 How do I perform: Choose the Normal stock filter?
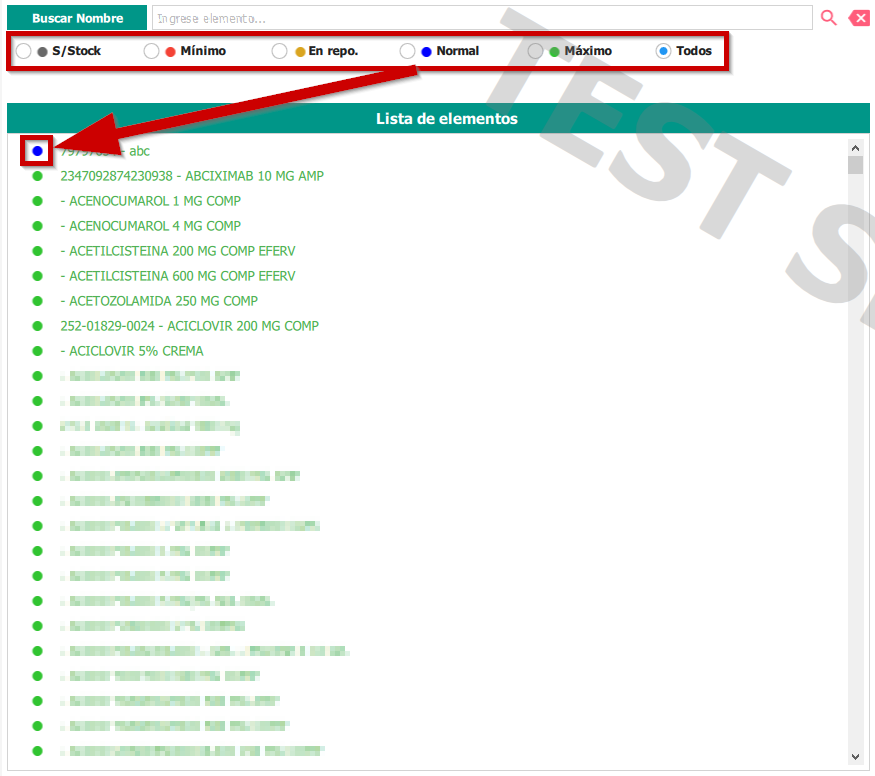click(407, 51)
